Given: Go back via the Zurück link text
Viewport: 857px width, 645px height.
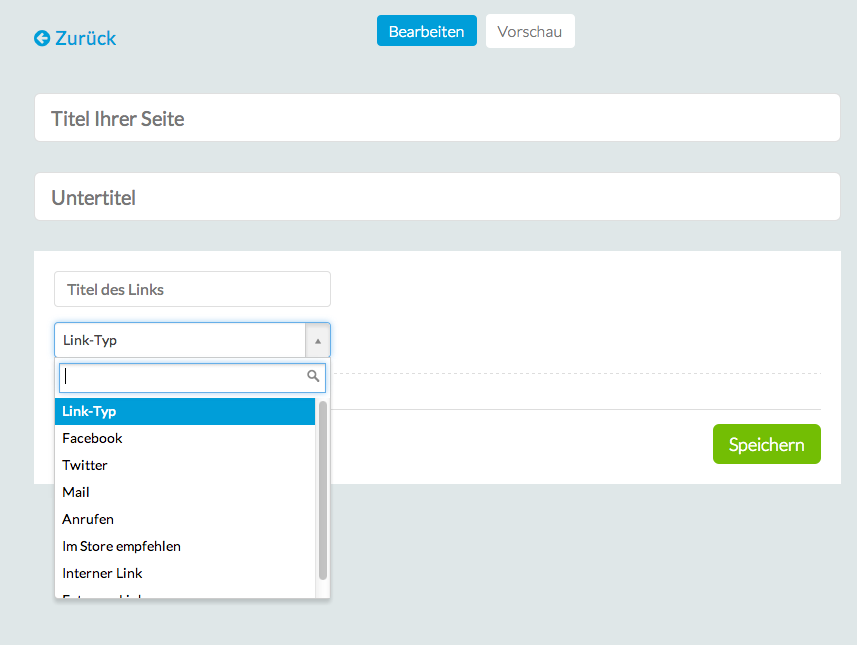Looking at the screenshot, I should click(x=86, y=38).
